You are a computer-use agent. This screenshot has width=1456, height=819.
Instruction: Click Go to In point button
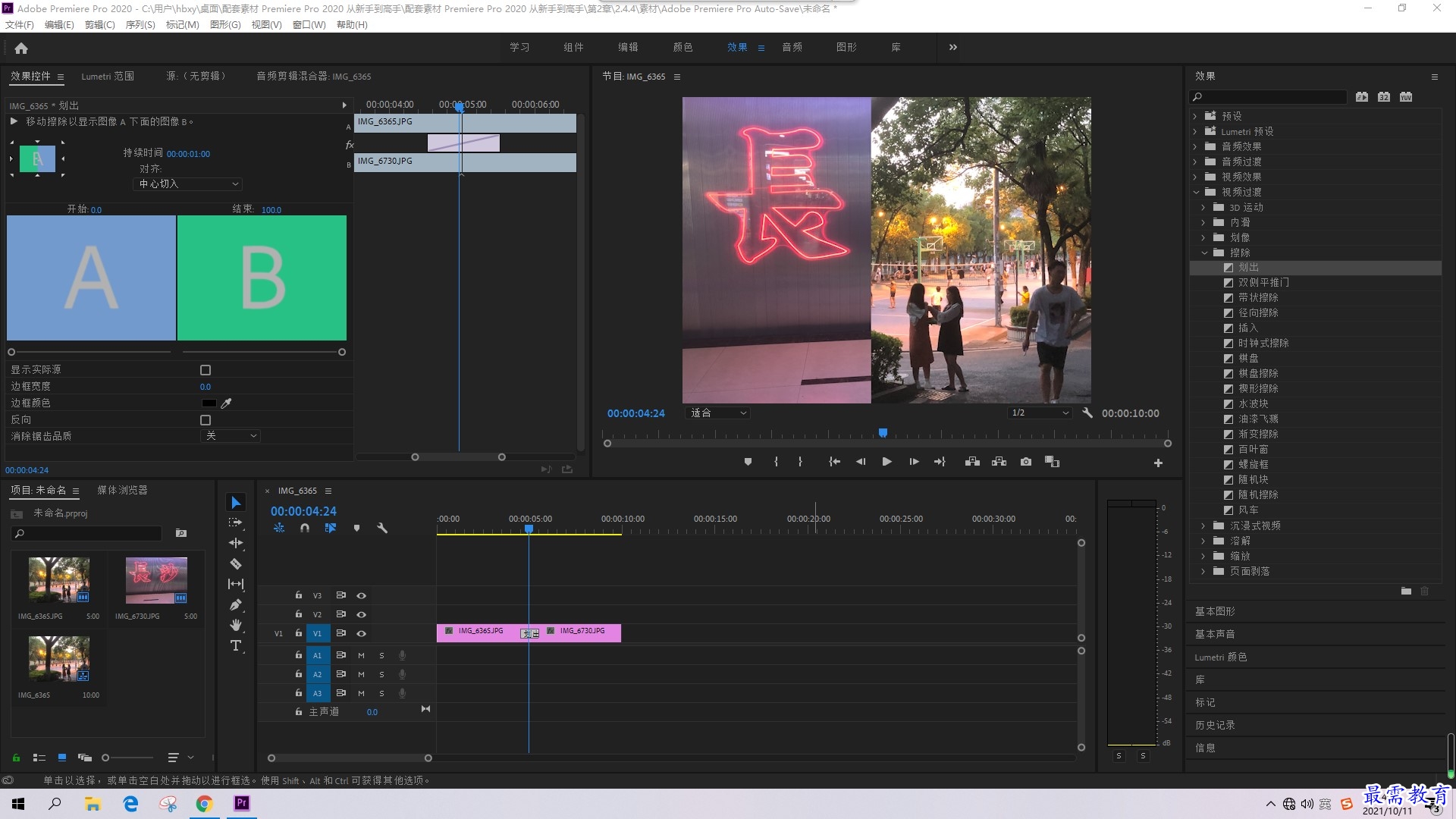[x=834, y=462]
